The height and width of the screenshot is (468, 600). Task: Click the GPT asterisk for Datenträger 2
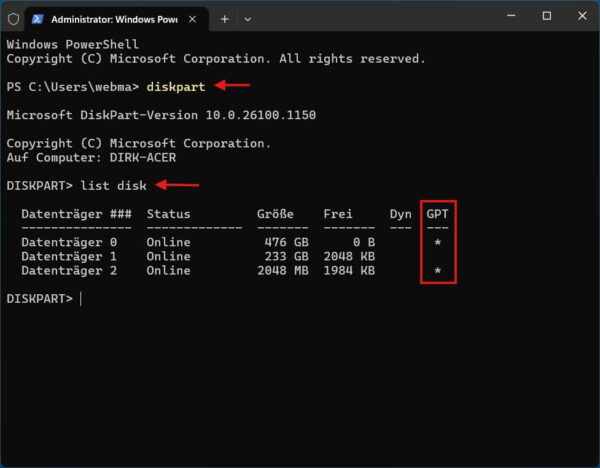pyautogui.click(x=438, y=271)
